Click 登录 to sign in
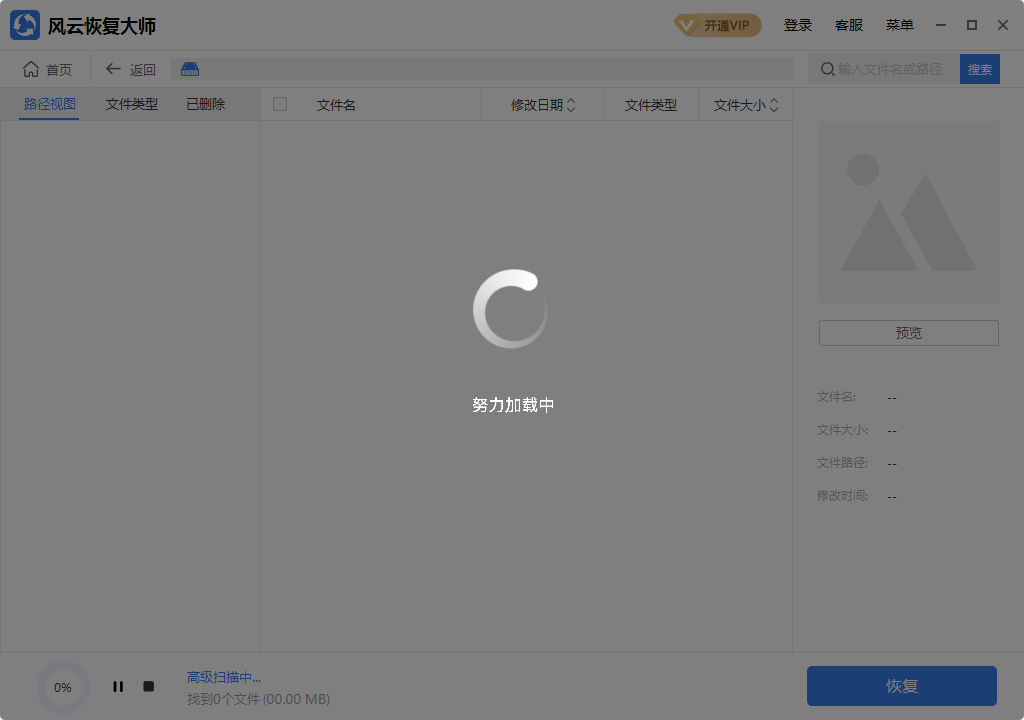 (797, 25)
